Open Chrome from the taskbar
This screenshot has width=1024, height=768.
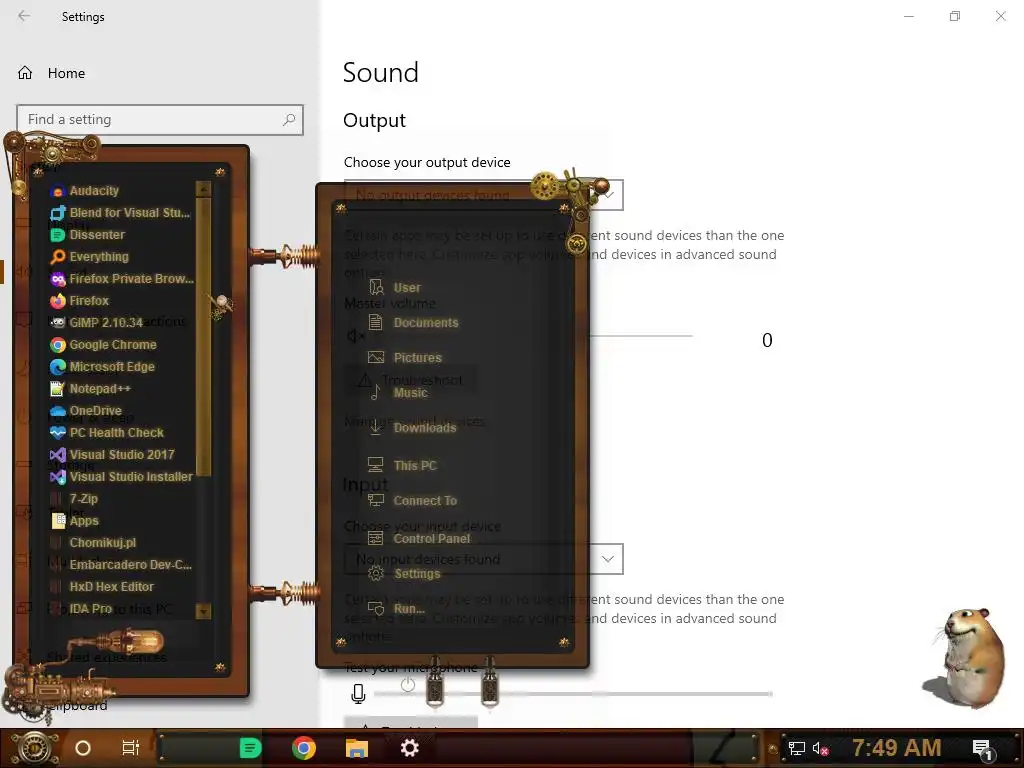pyautogui.click(x=304, y=748)
